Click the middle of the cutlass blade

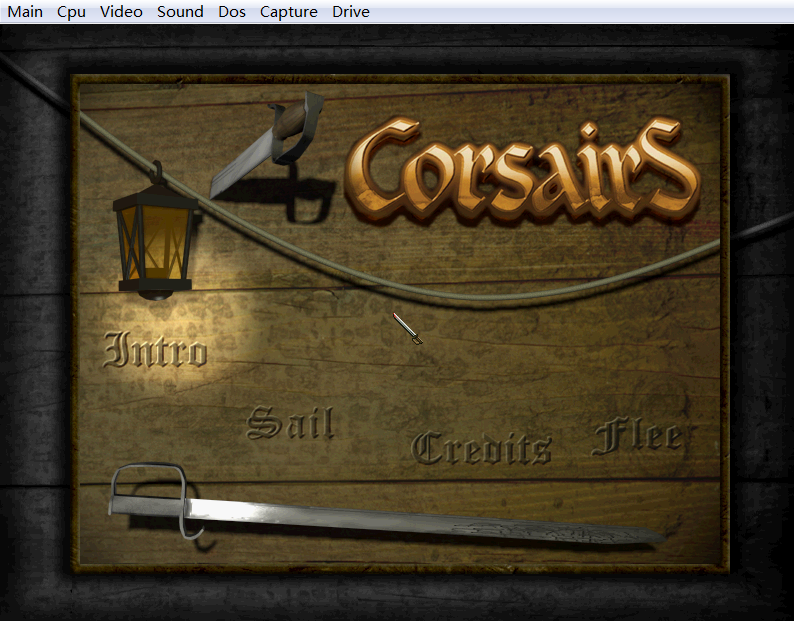(x=400, y=519)
